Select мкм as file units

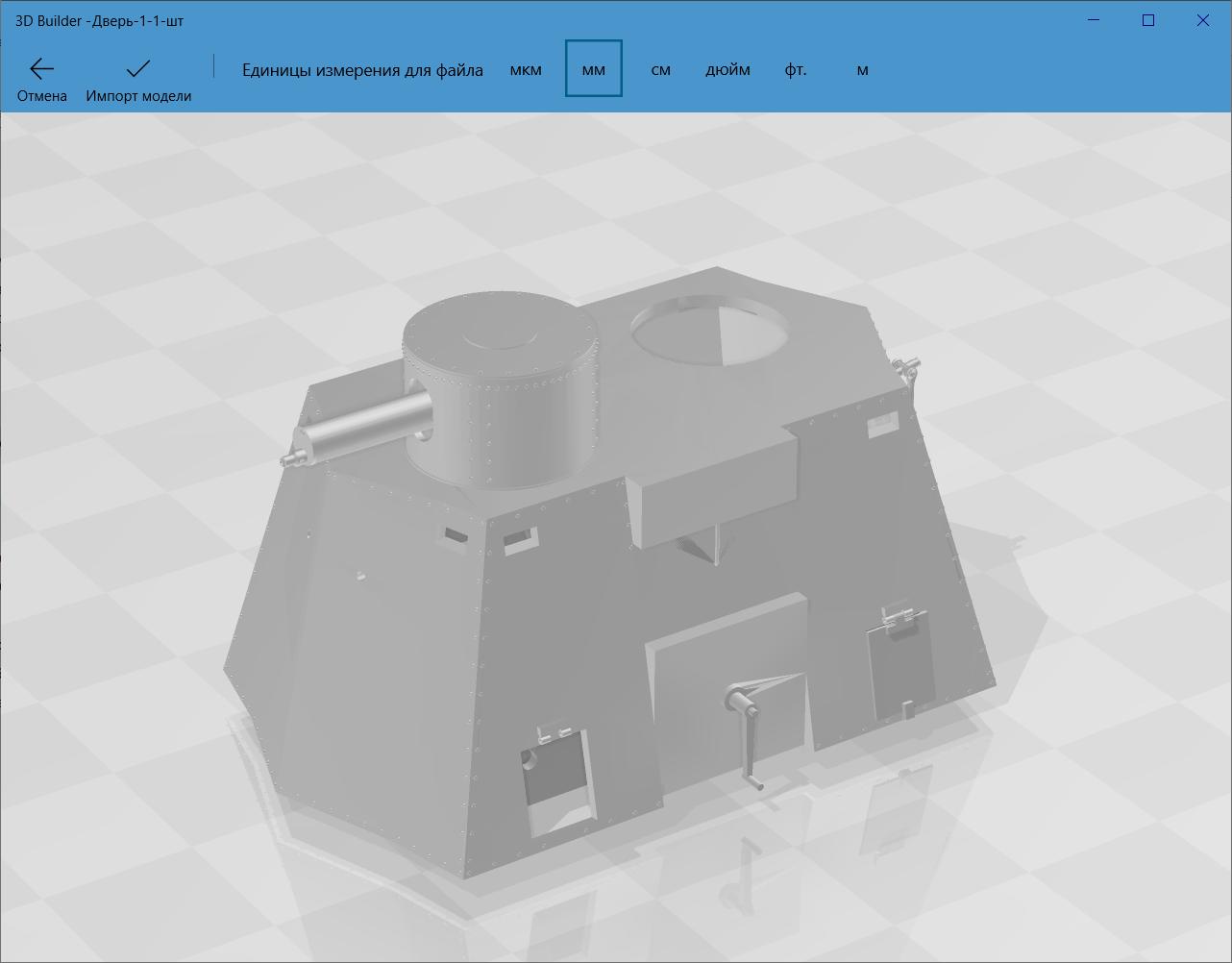[x=526, y=69]
